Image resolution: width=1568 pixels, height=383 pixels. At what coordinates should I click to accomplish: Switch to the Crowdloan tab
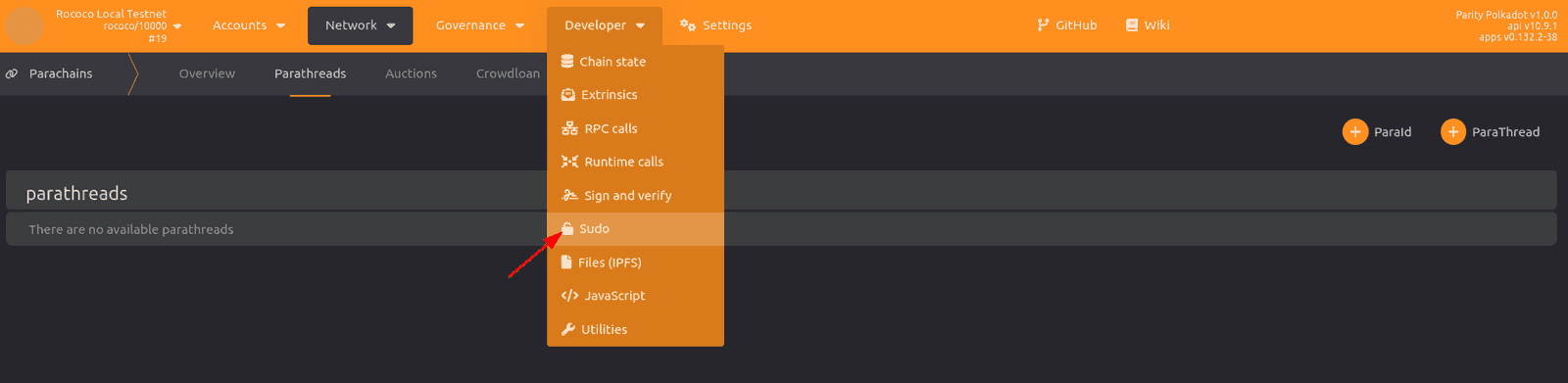[x=508, y=73]
